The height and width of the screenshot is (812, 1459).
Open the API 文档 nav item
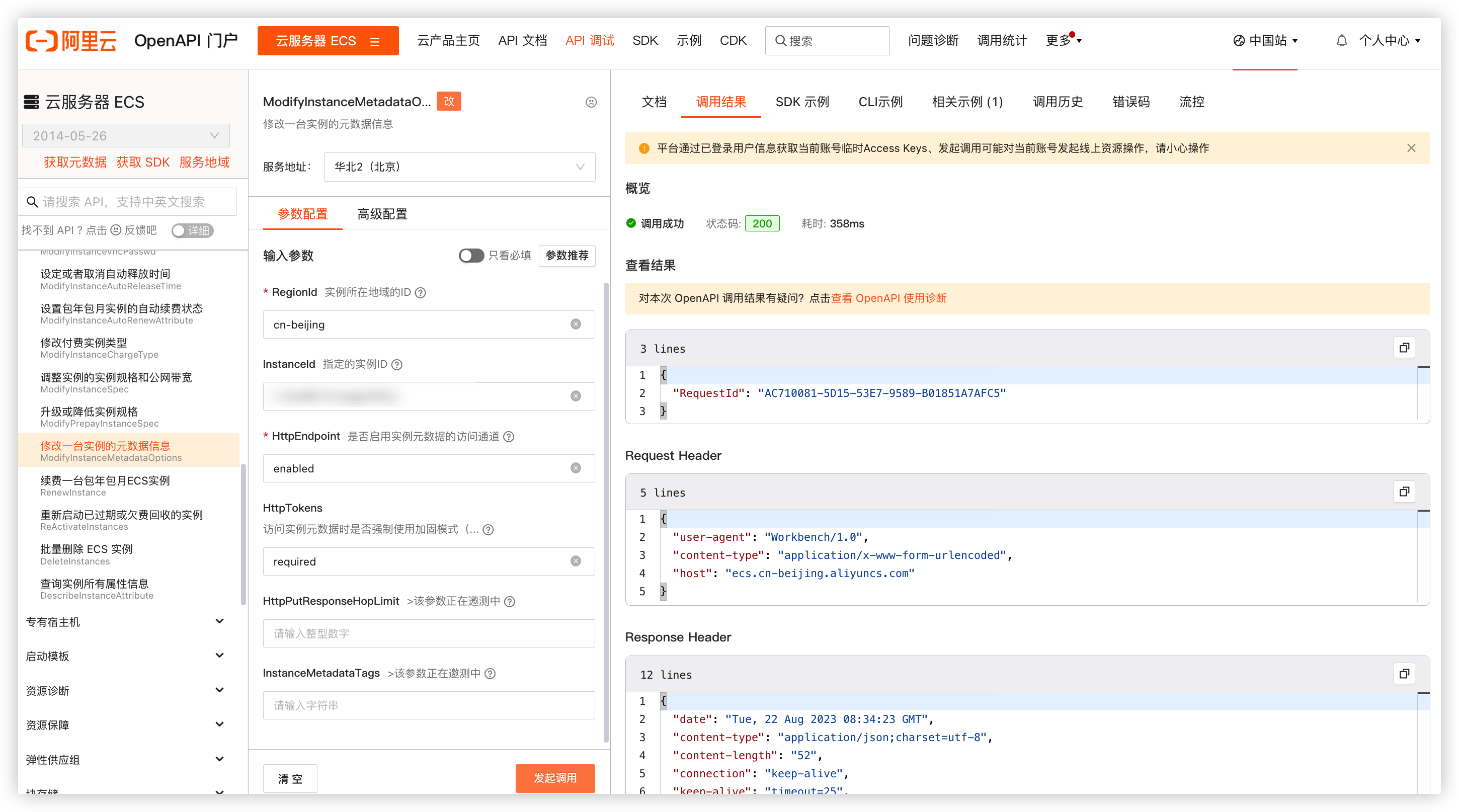pos(522,41)
